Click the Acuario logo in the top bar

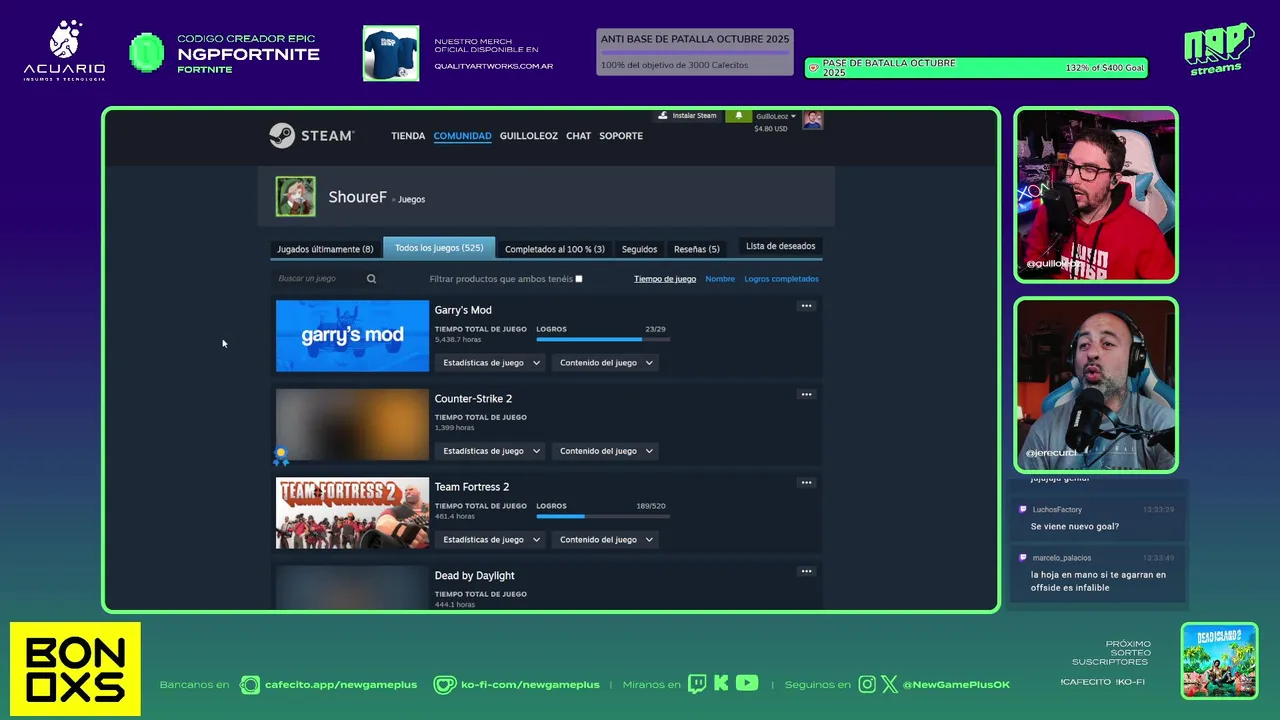tap(64, 51)
